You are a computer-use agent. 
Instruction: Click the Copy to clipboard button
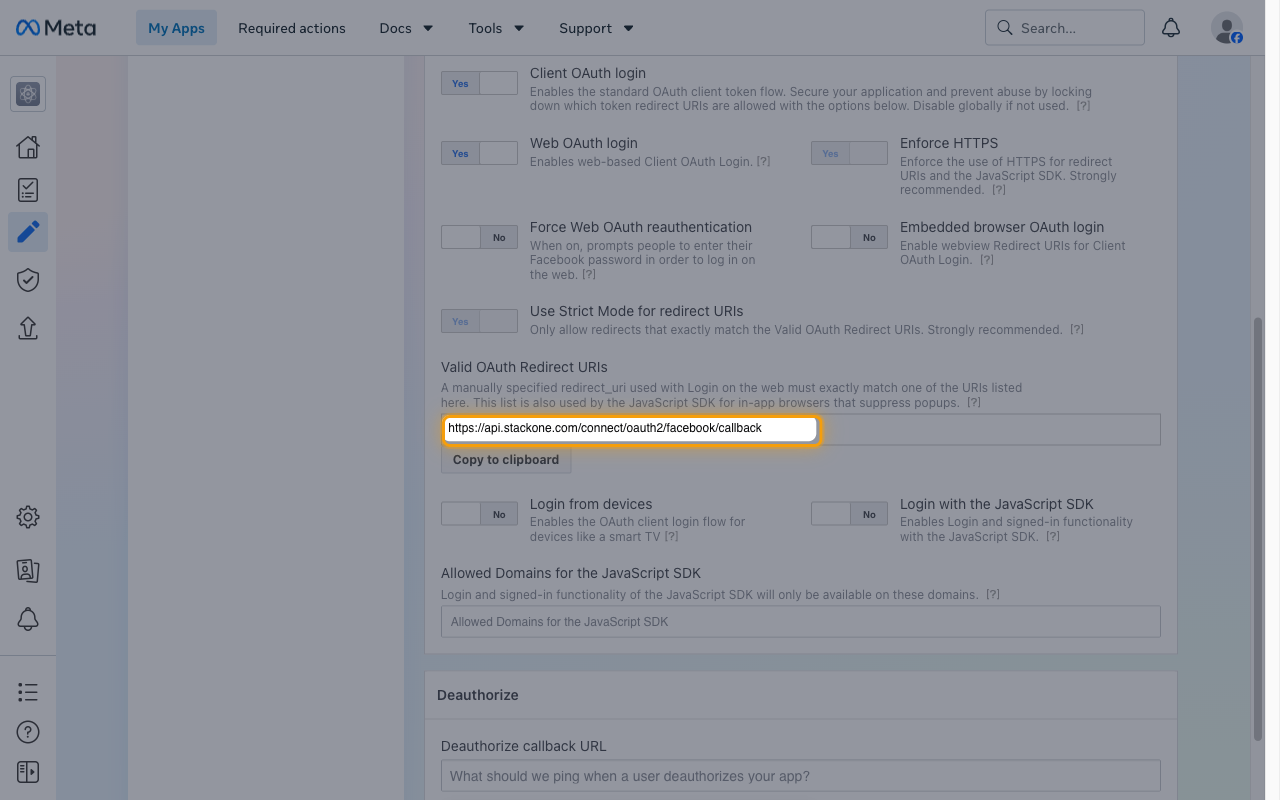(x=506, y=460)
